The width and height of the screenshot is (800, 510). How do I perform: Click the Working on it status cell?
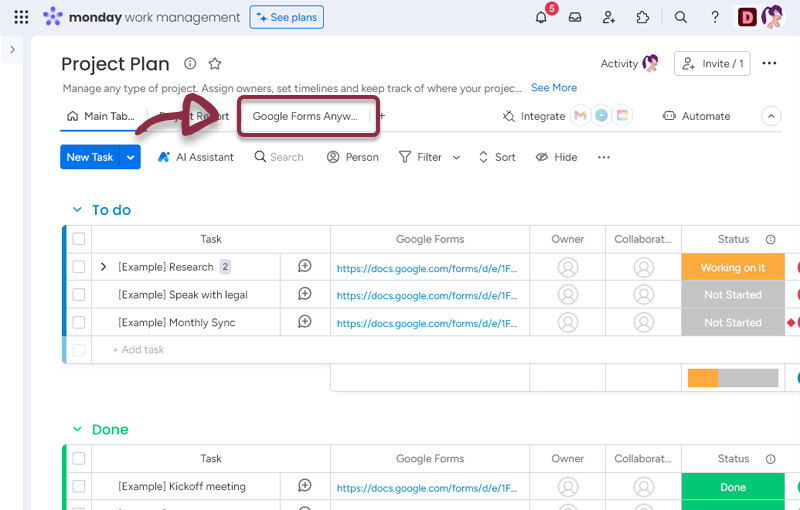(732, 267)
